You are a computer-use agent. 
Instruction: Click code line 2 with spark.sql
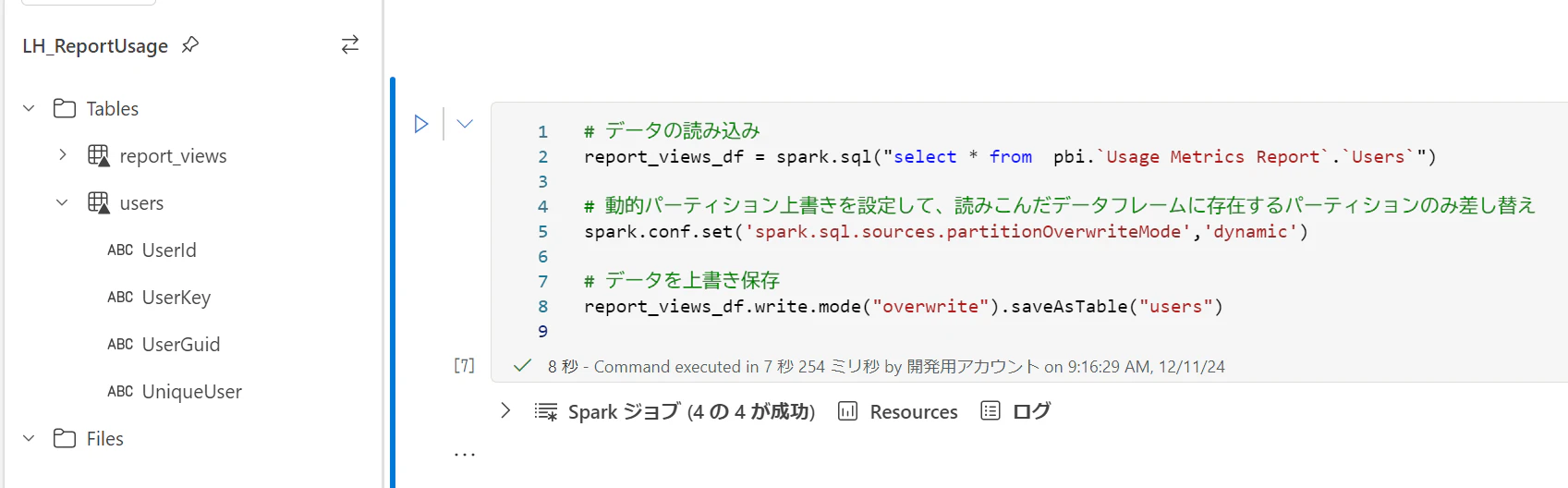pos(1010,157)
